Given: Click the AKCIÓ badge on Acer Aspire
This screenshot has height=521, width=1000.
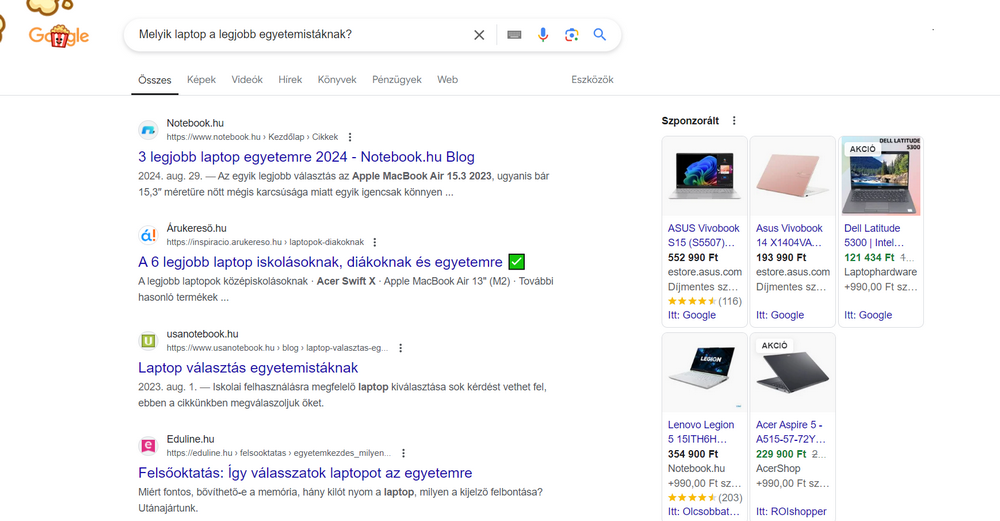Looking at the screenshot, I should (774, 346).
